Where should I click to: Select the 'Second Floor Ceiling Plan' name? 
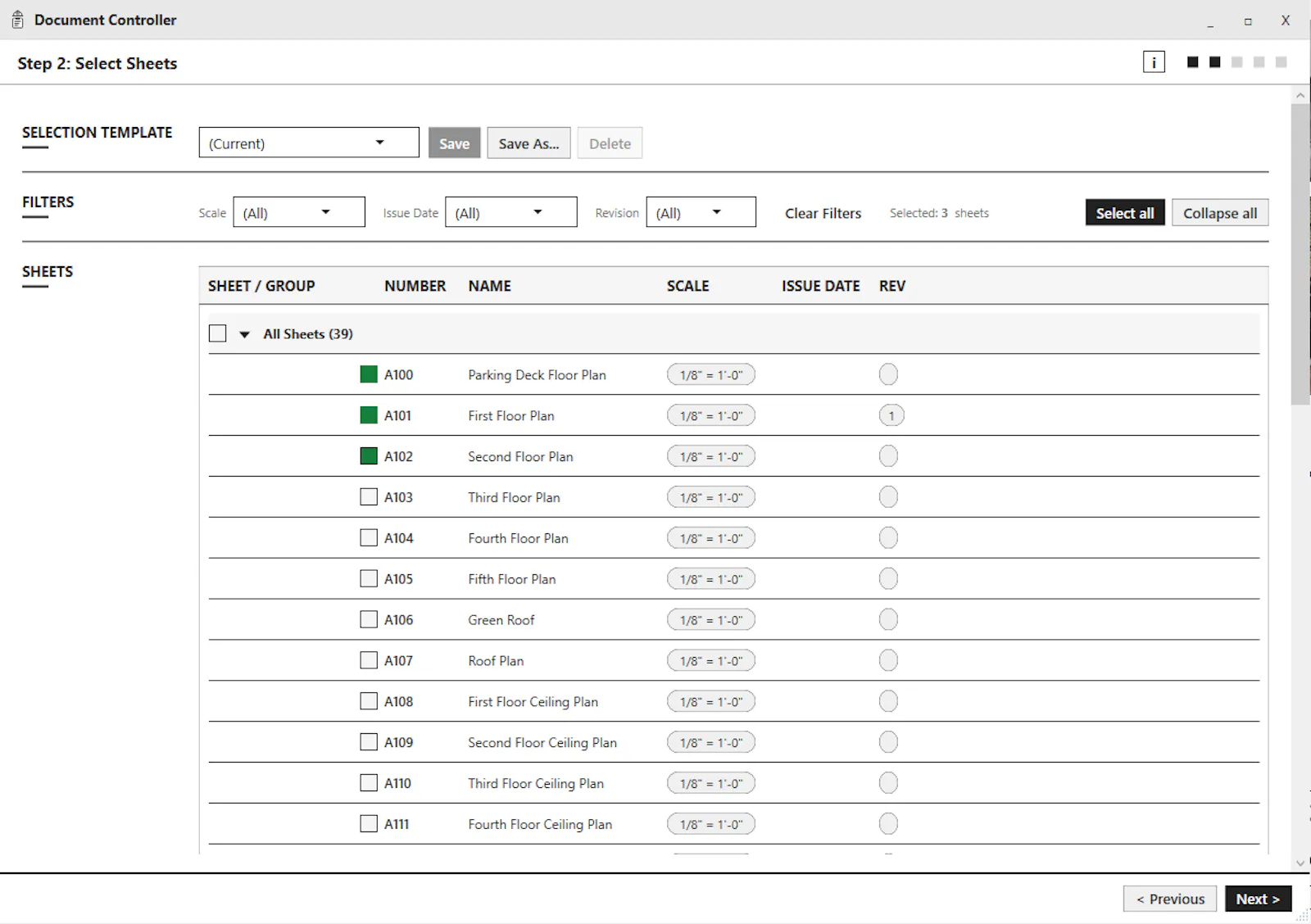click(x=542, y=742)
